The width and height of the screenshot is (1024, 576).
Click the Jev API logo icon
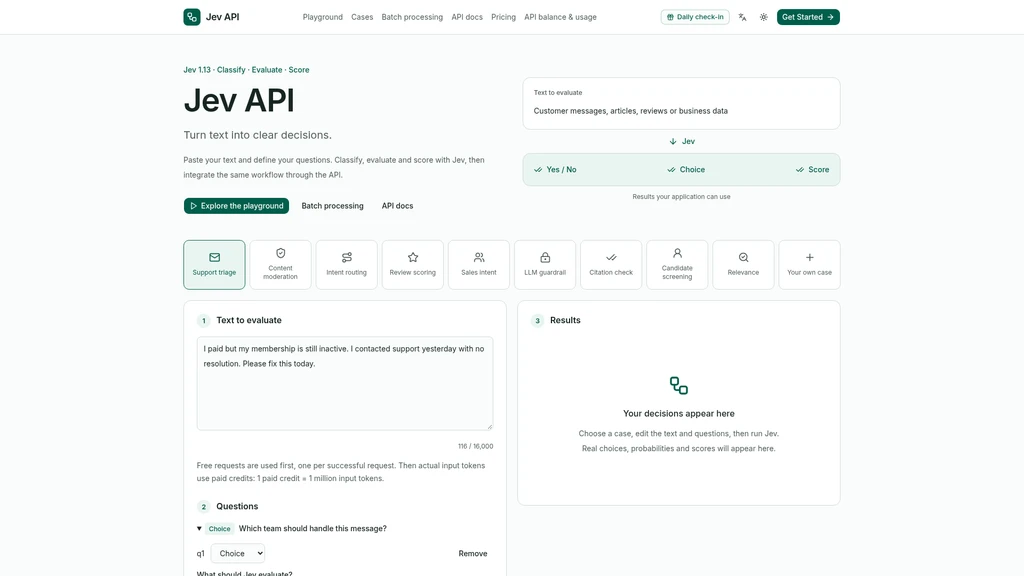[x=192, y=17]
